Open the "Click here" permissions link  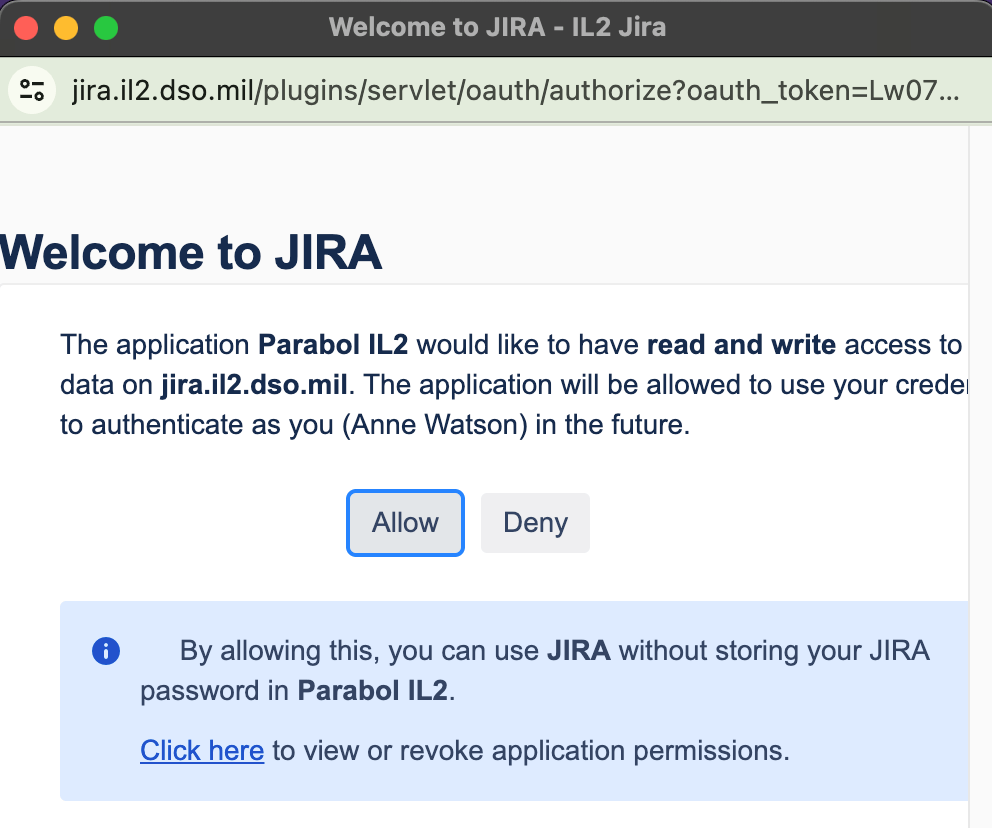coord(202,750)
